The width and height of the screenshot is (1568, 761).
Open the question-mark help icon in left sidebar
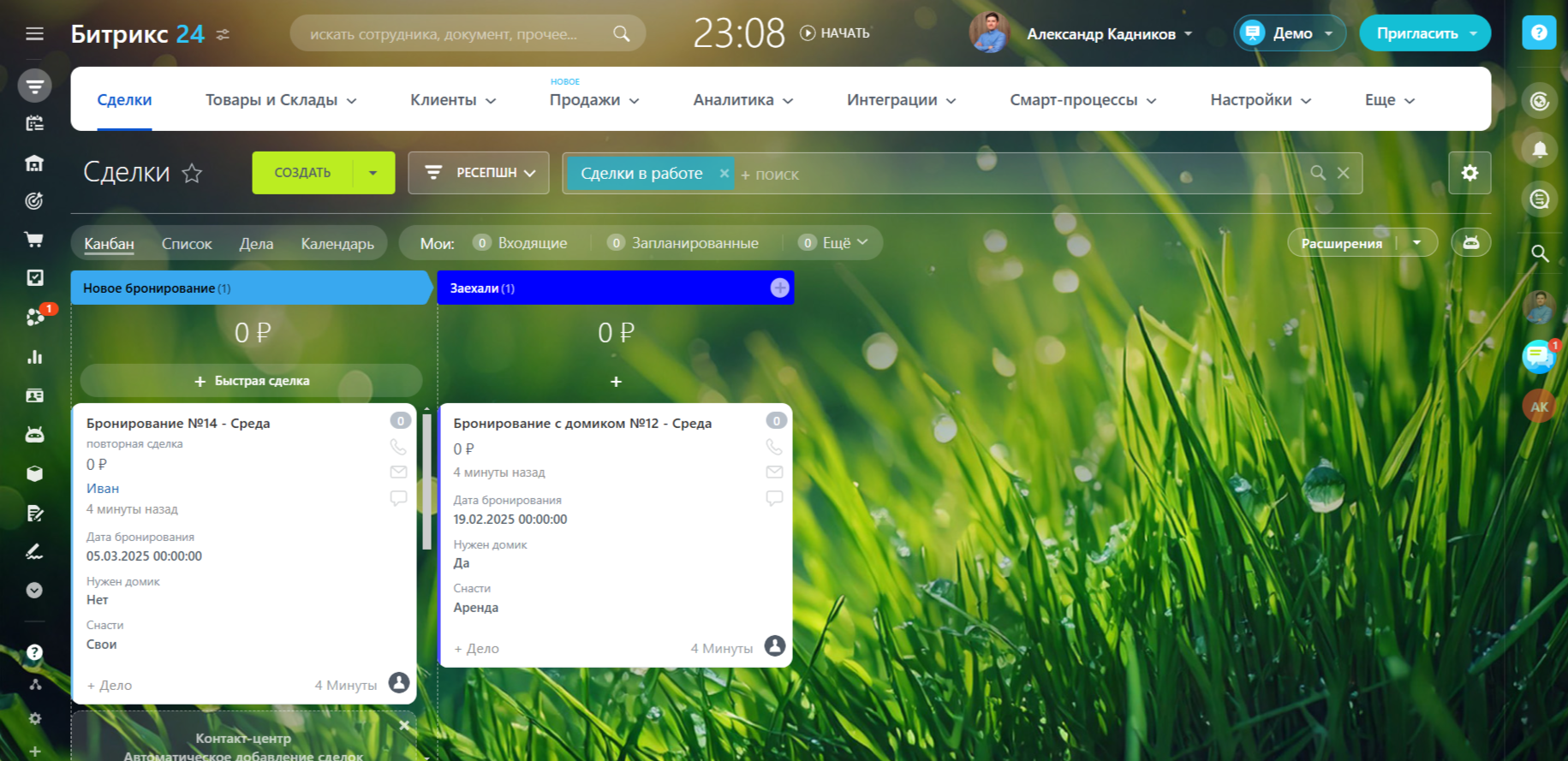34,652
